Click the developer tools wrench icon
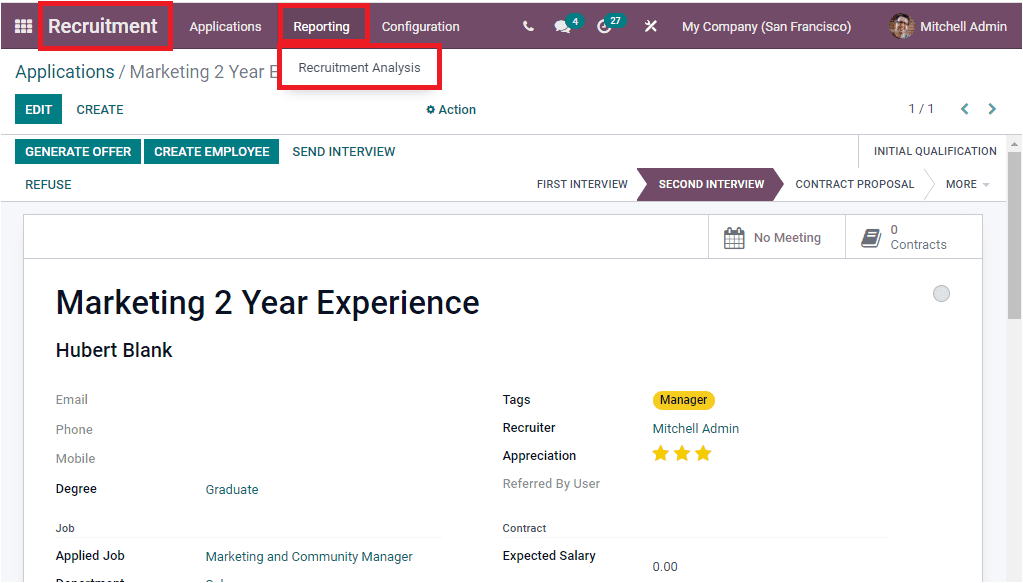 (650, 26)
